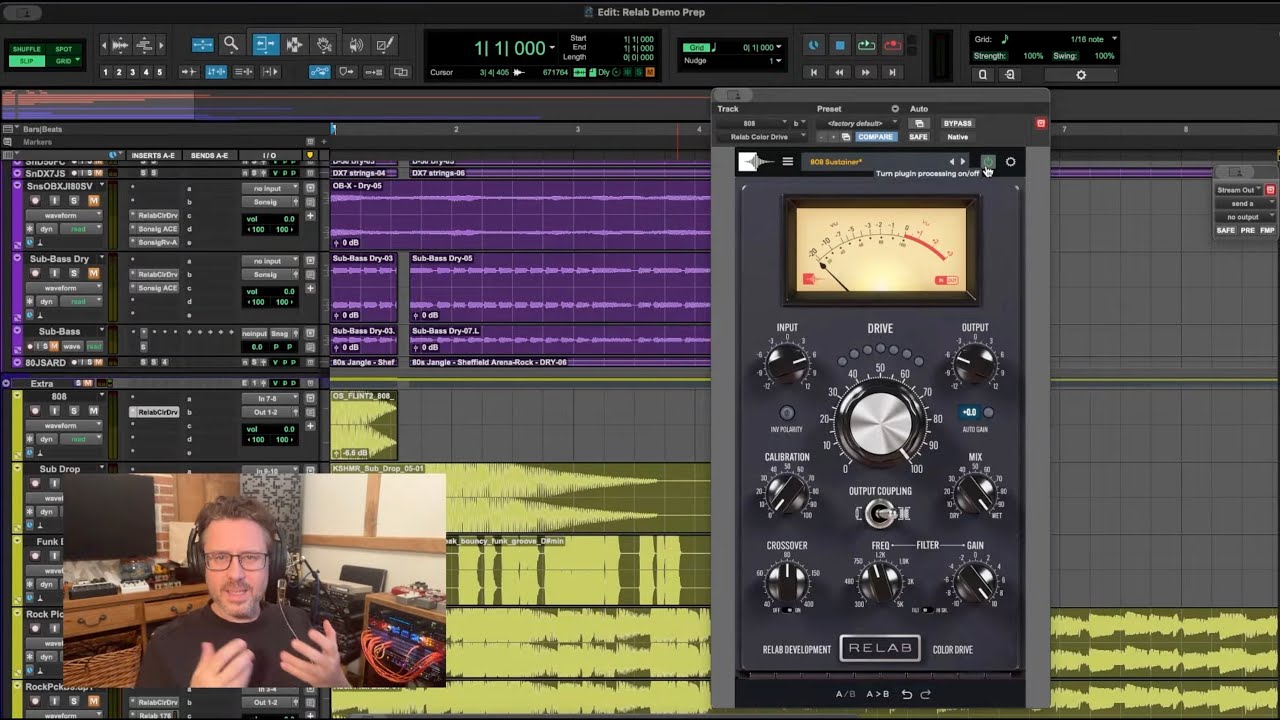
Task: Click the CROSSOVER knob
Action: 787,582
